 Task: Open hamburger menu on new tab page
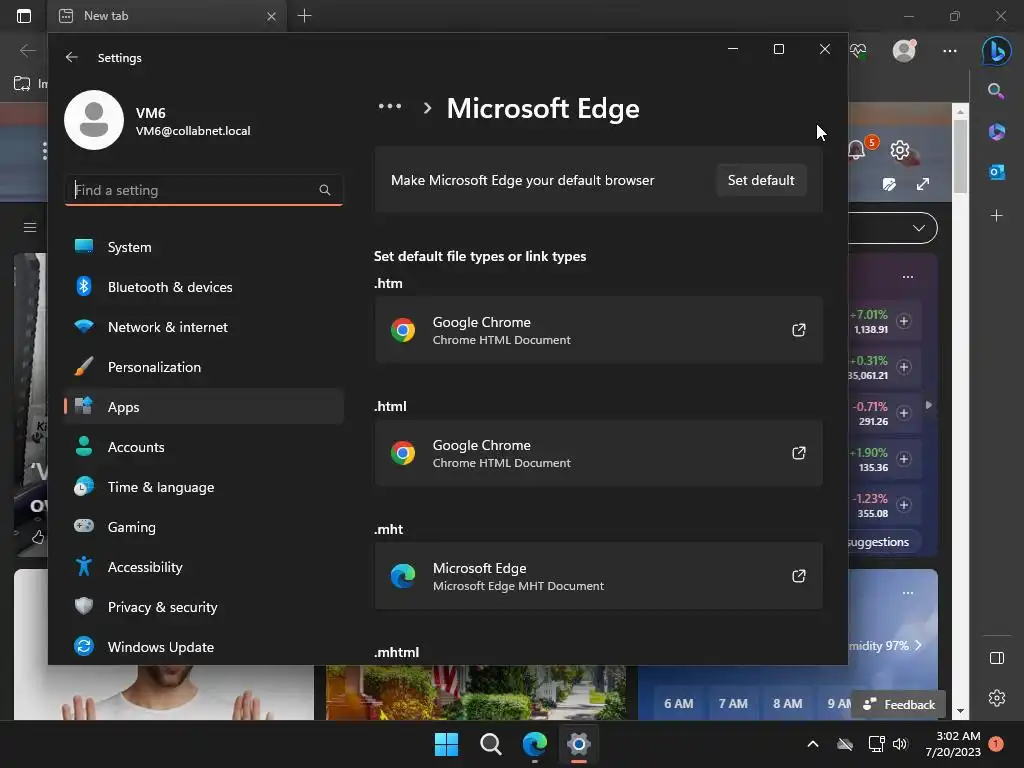pos(30,227)
